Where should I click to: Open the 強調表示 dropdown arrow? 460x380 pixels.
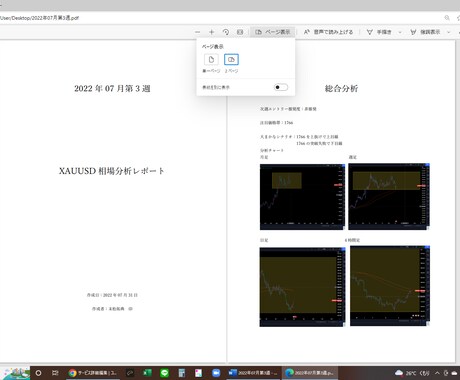tap(449, 32)
